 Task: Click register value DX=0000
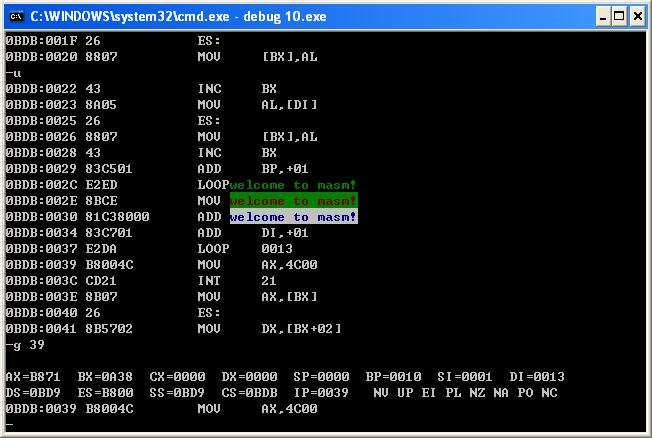[x=249, y=377]
